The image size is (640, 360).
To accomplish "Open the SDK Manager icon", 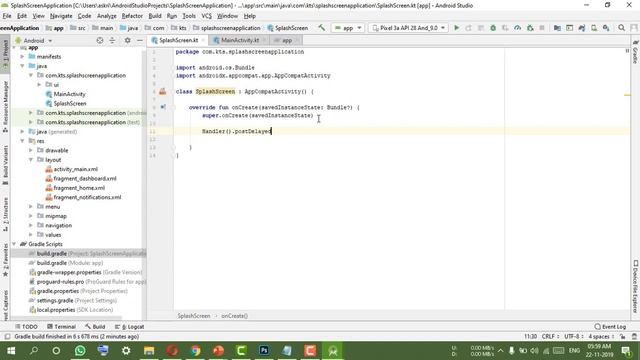I will point(606,28).
